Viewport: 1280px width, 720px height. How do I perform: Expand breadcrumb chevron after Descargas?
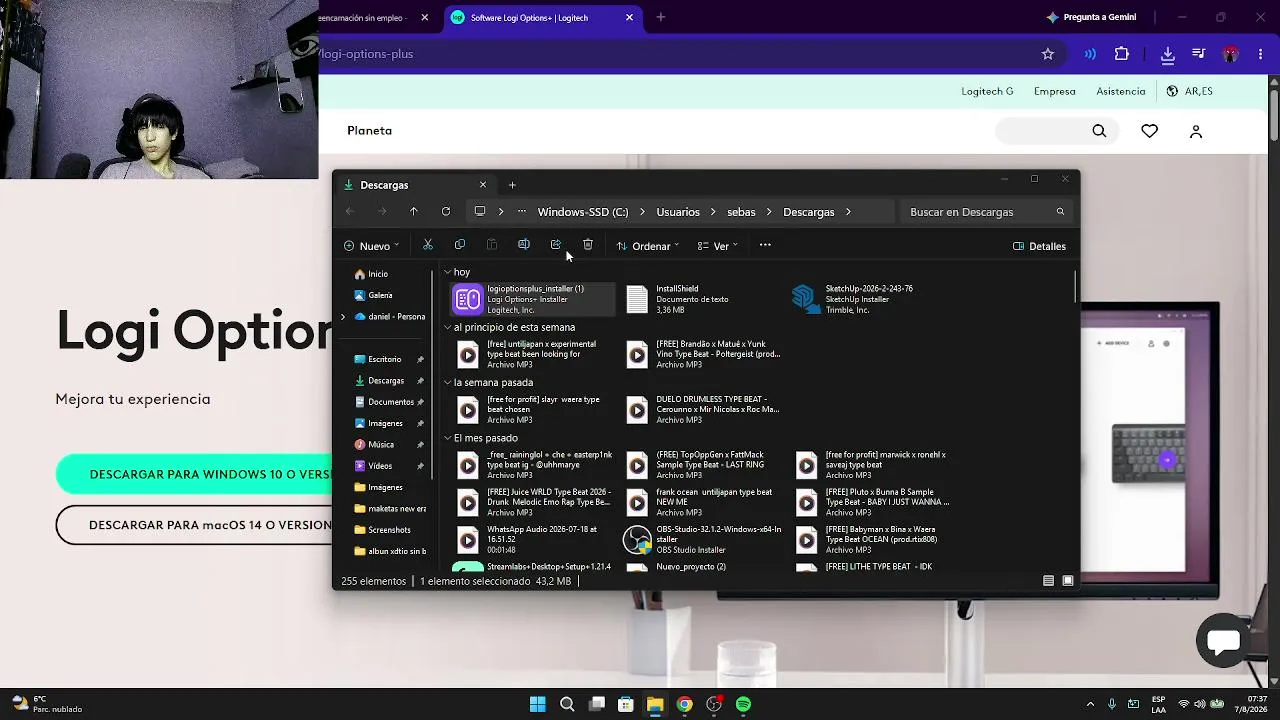click(848, 212)
